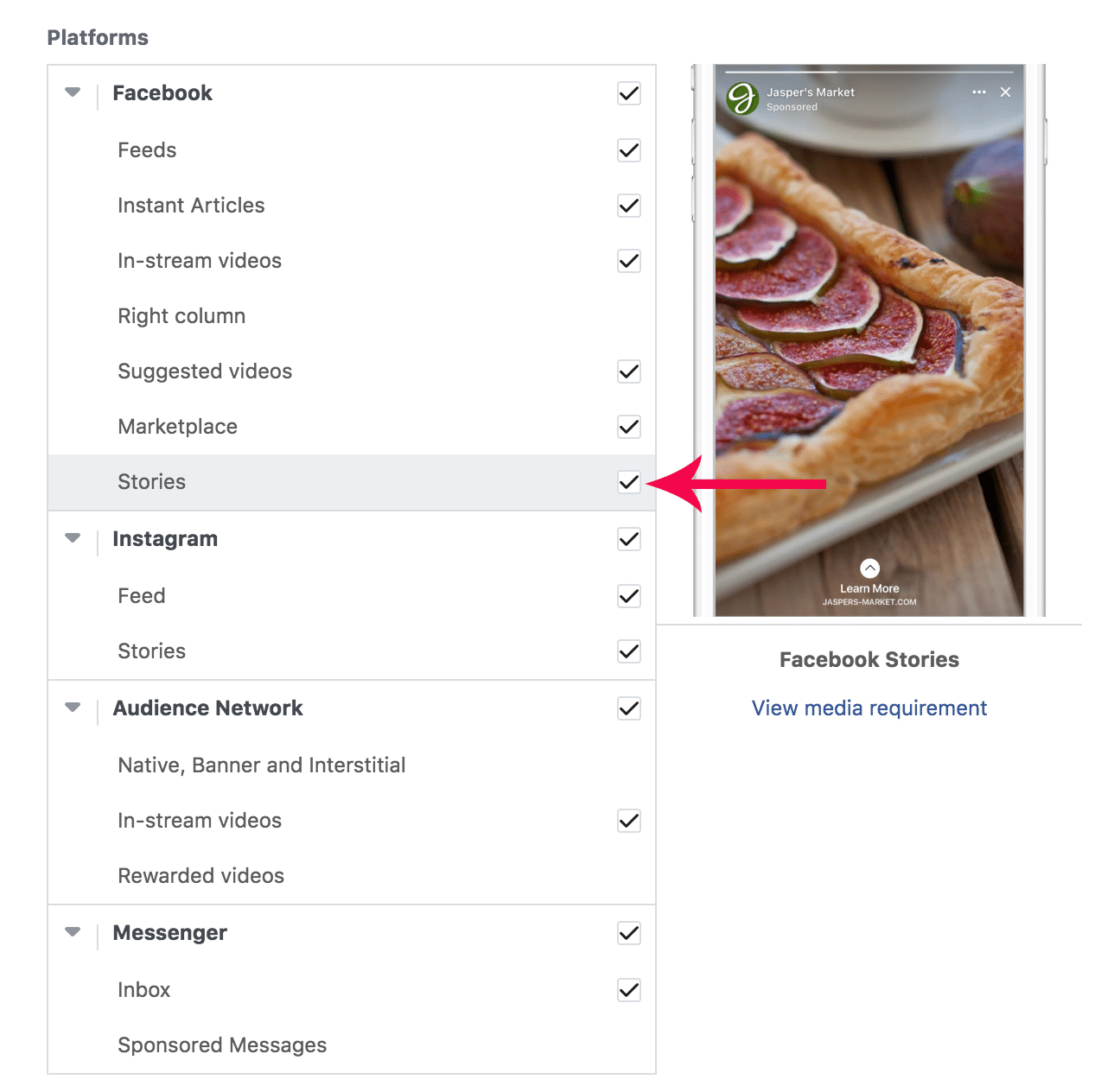Screen dimensions: 1101x1092
Task: Select the Right column placement row
Action: coord(181,316)
